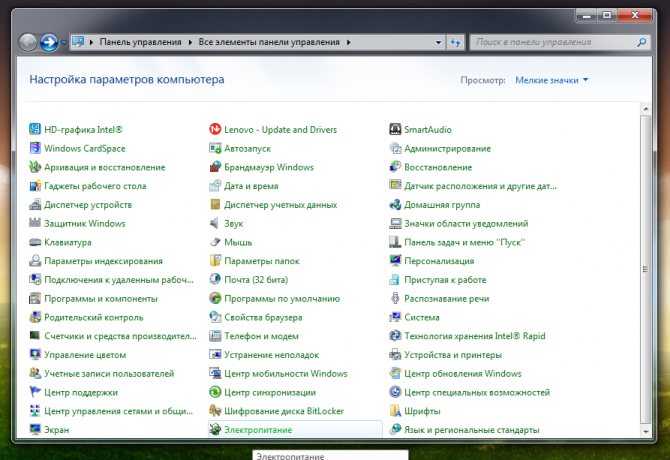
Task: Click the Звук speaker icon
Action: coord(215,223)
